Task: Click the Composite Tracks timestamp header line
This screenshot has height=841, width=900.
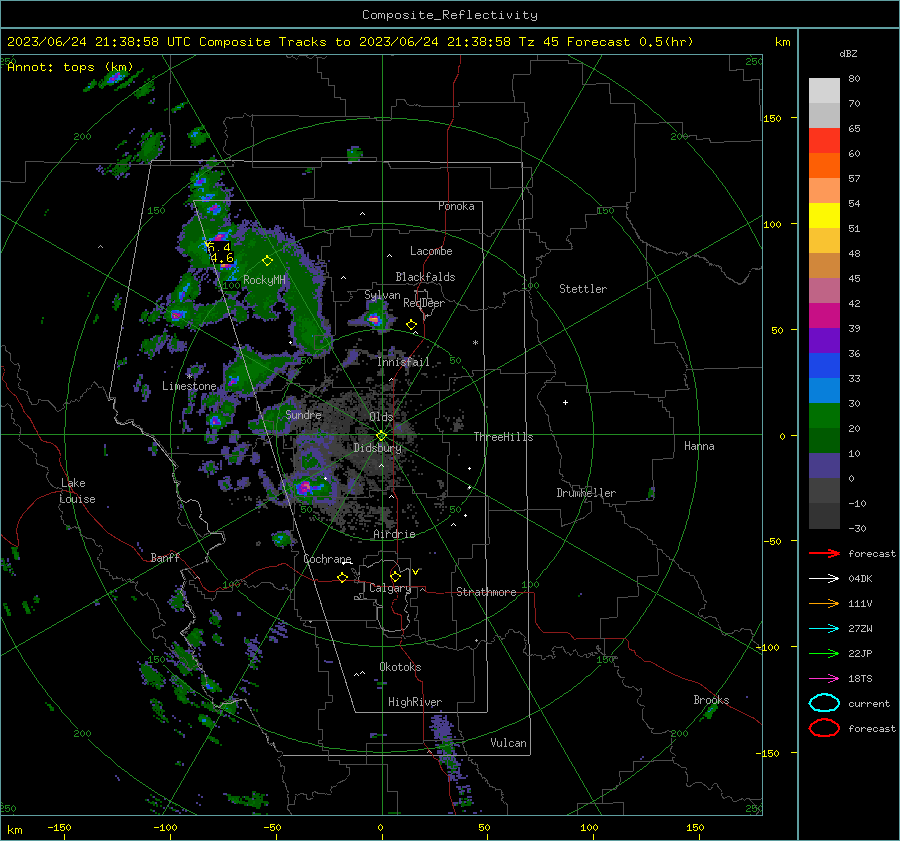Action: [350, 42]
